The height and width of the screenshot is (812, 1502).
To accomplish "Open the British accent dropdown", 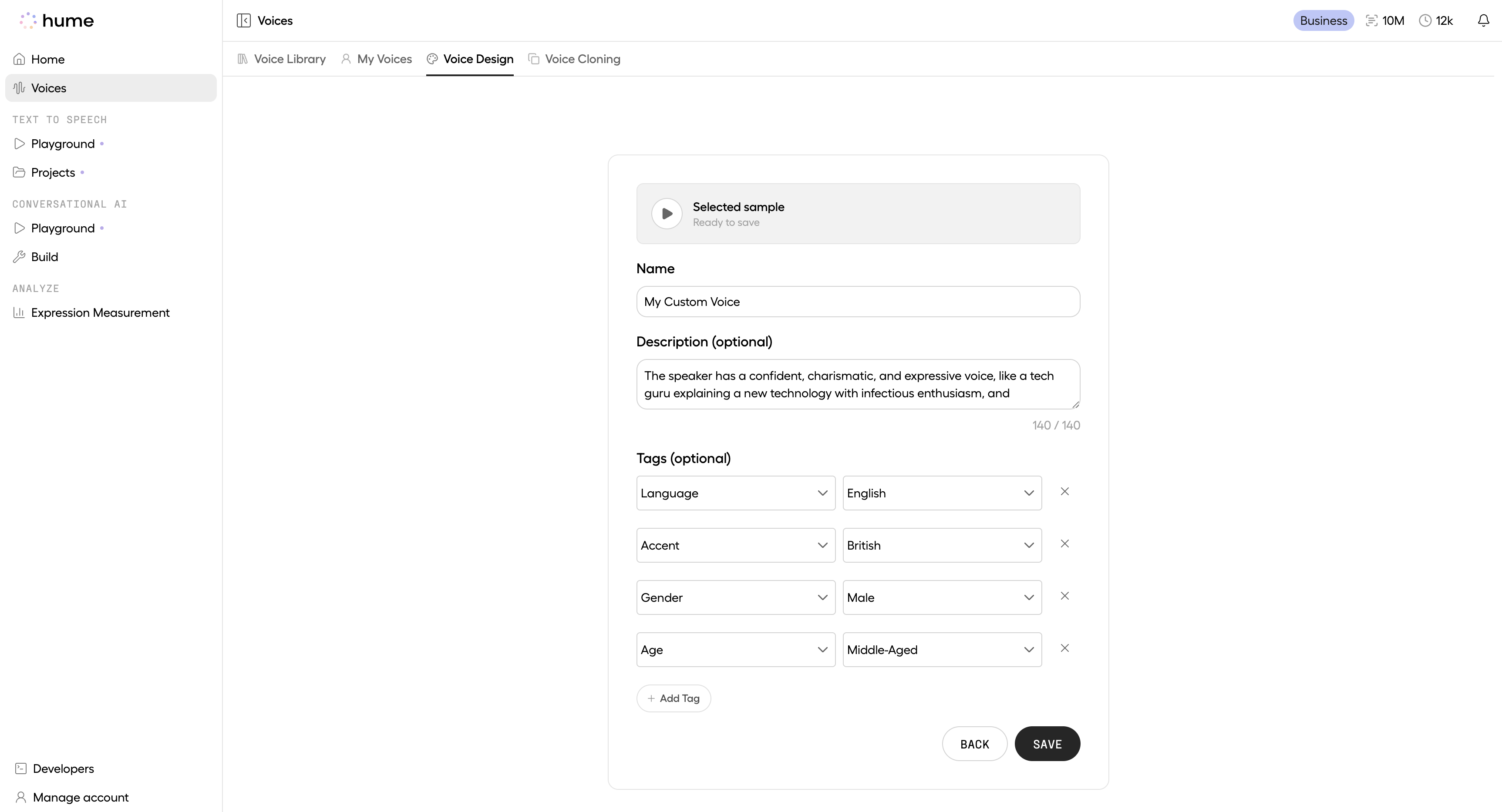I will tap(942, 546).
